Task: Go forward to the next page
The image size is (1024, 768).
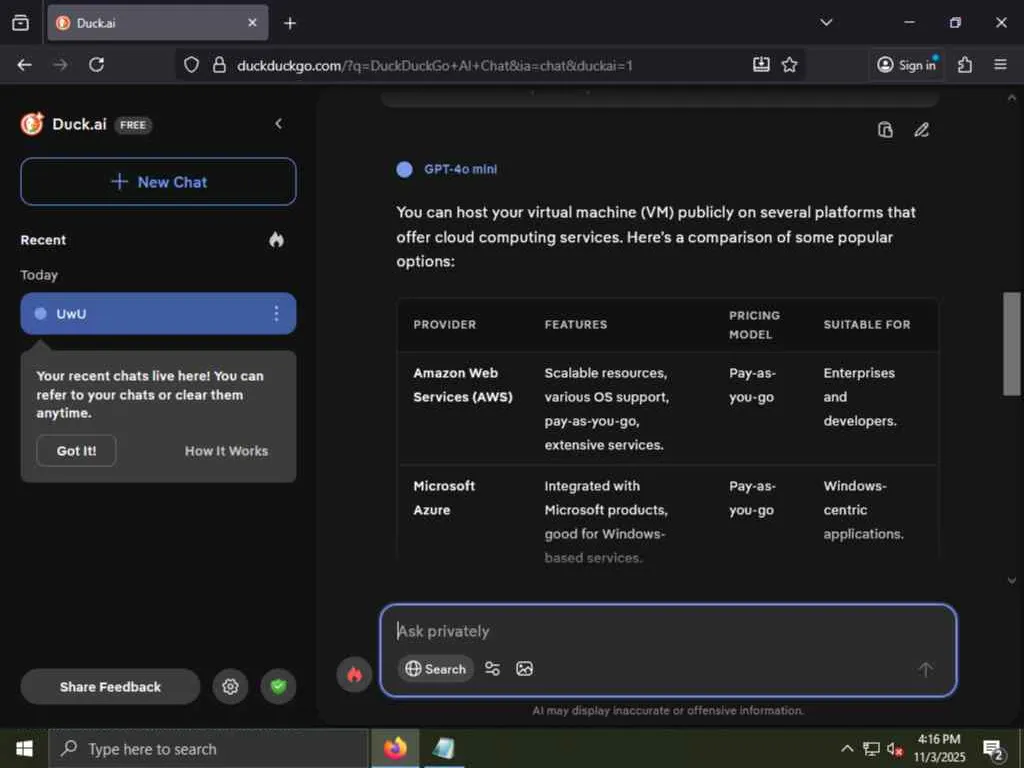Action: [x=60, y=65]
